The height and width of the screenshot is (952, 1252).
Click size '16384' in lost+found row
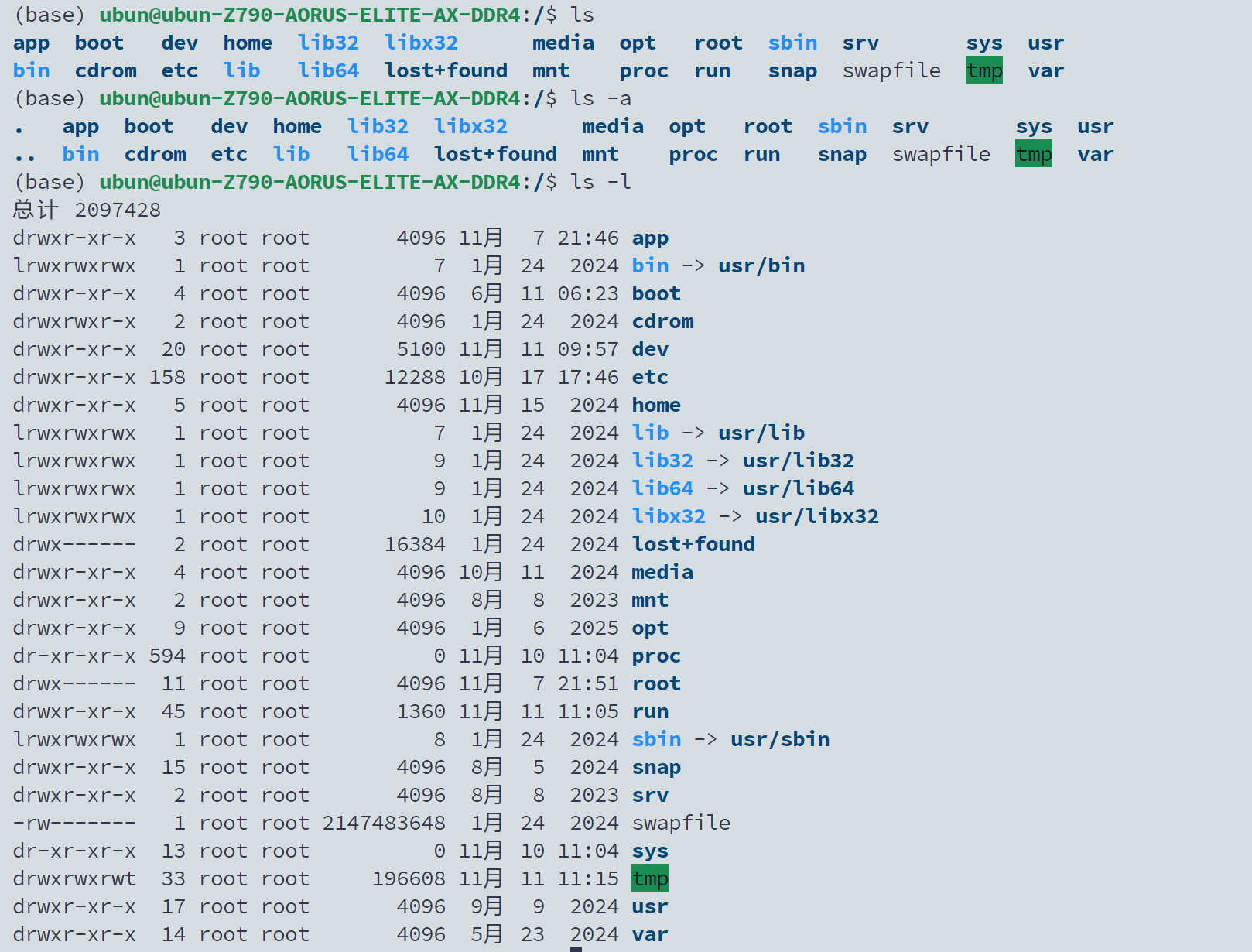point(415,544)
